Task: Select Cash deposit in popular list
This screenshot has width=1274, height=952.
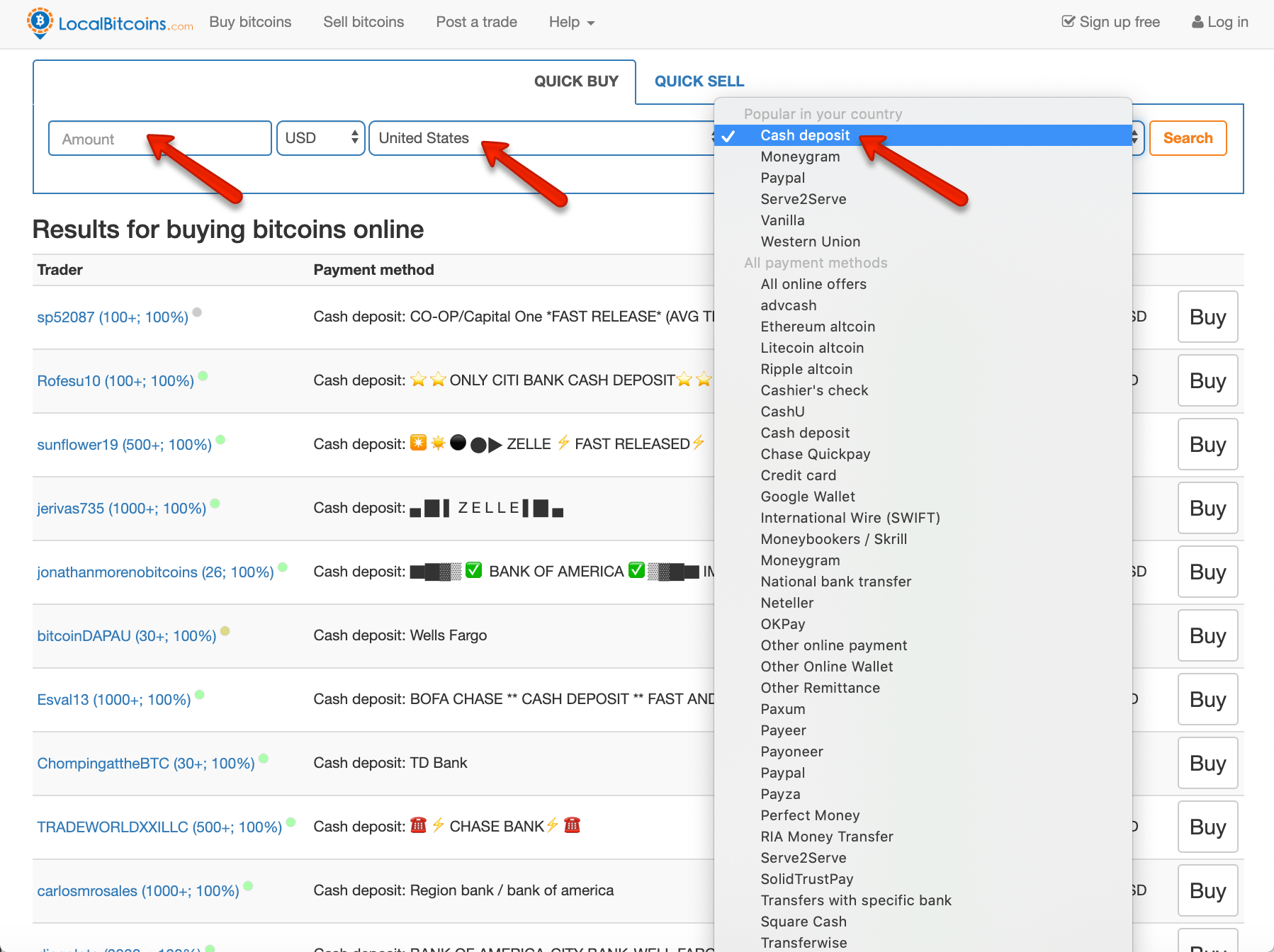Action: pos(923,135)
